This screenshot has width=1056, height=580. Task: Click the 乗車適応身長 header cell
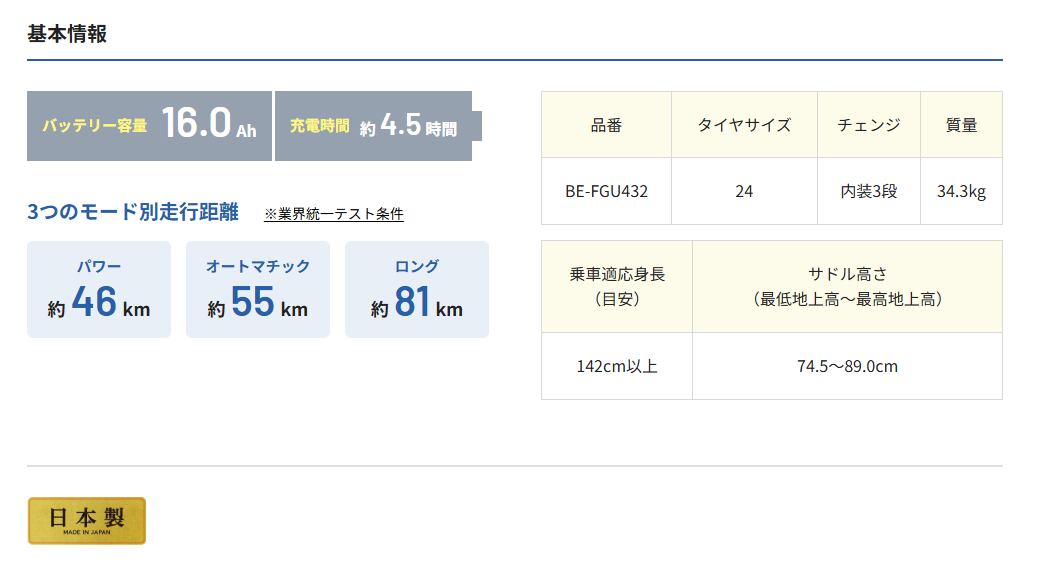click(x=617, y=286)
